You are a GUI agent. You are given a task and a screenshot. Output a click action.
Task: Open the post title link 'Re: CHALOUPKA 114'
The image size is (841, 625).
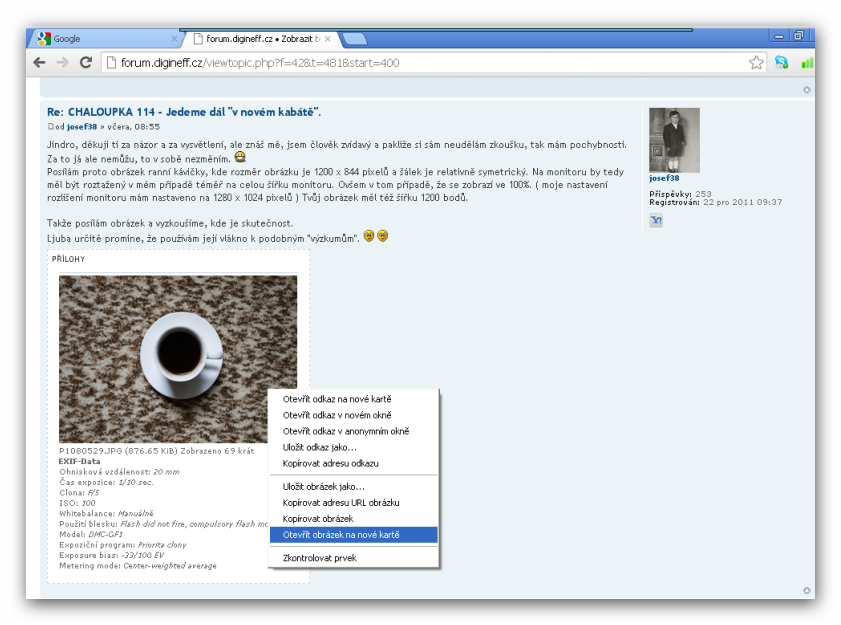coord(183,111)
